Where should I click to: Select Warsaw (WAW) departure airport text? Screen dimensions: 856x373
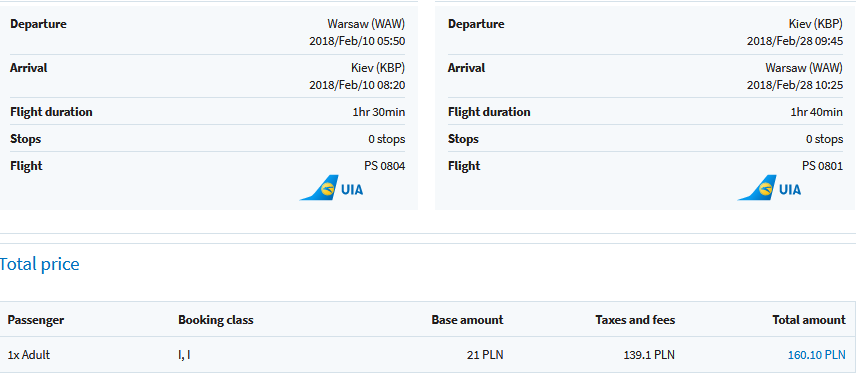366,24
